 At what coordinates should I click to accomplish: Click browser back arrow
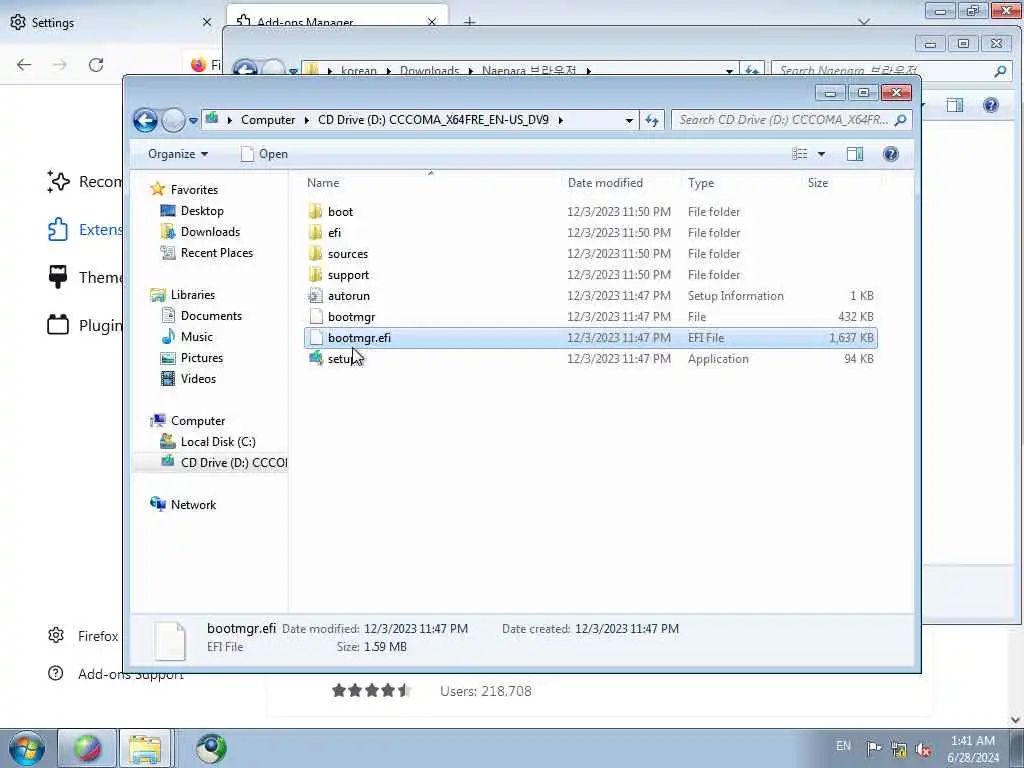coord(24,65)
